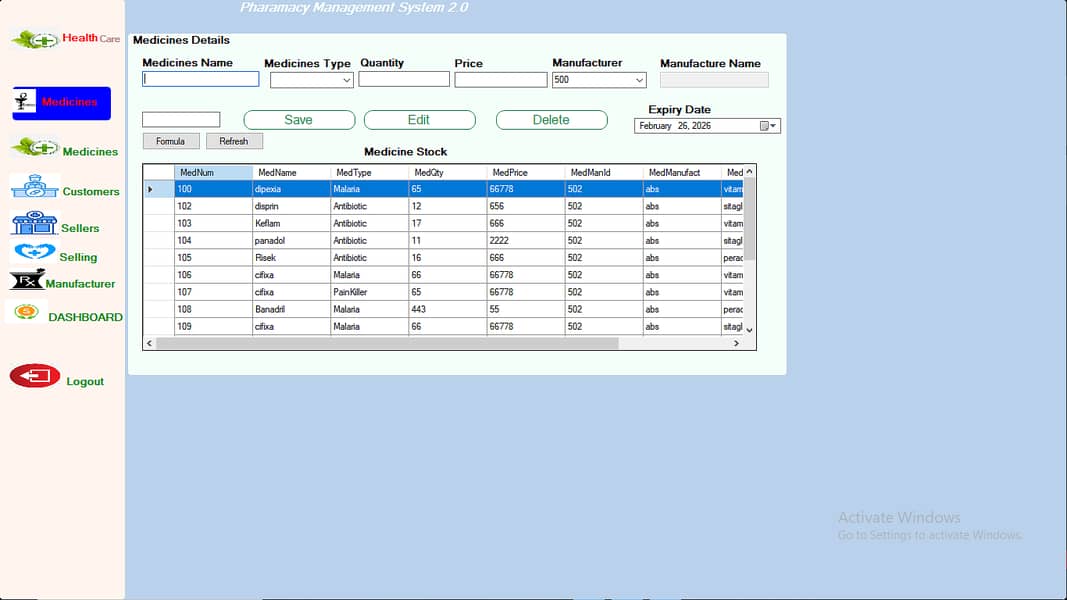Open Manufacturer via the Rx icon

pos(27,280)
